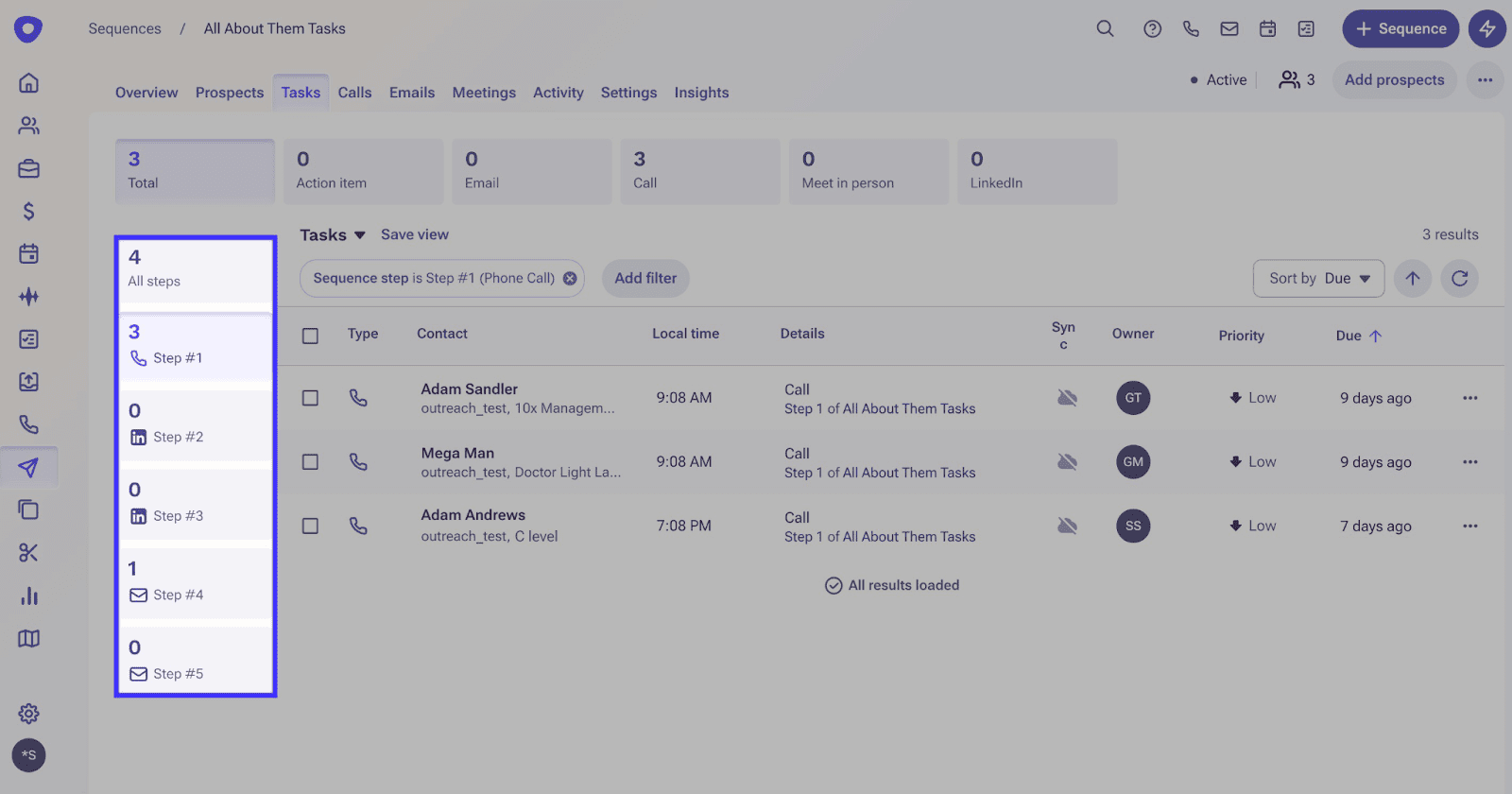The image size is (1512, 794).
Task: Open the Sort by Due dropdown
Action: [x=1318, y=278]
